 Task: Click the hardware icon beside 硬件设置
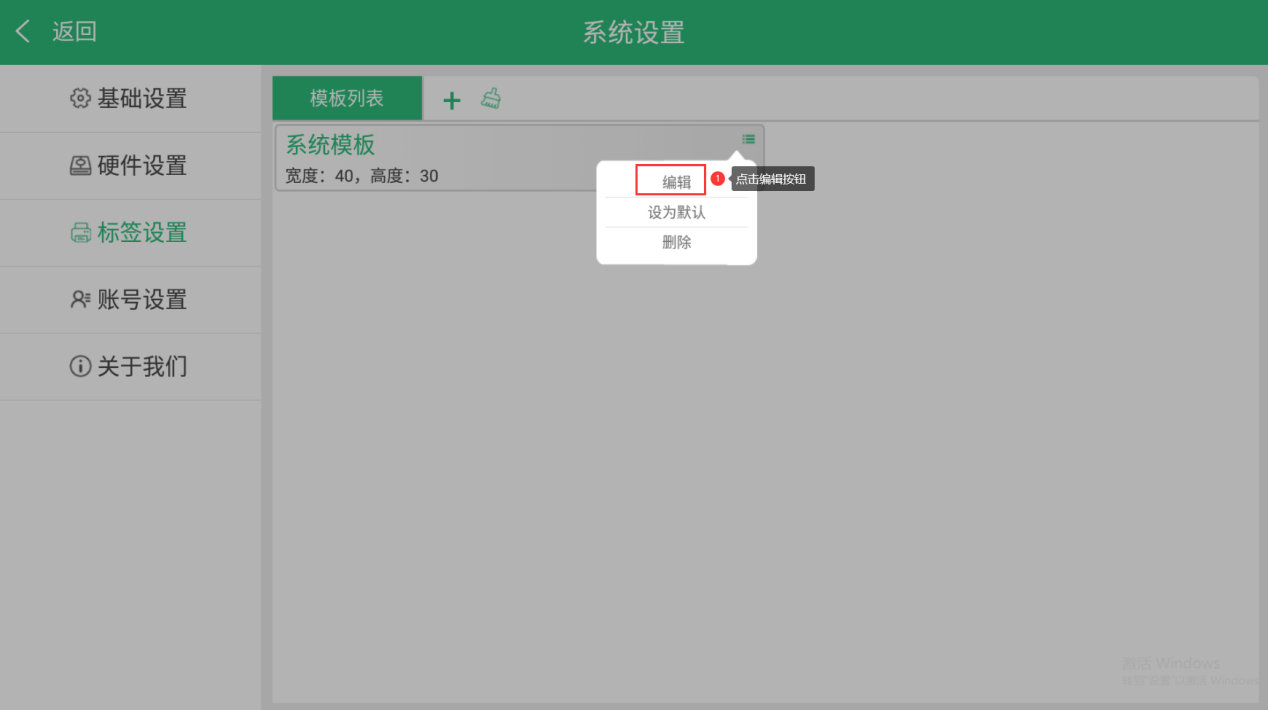pos(80,166)
